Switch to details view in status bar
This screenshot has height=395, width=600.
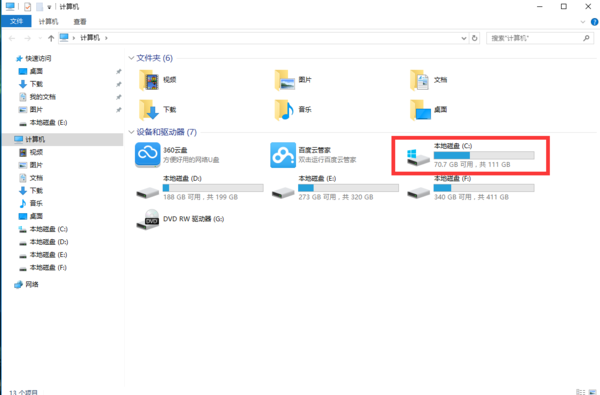[x=580, y=392]
